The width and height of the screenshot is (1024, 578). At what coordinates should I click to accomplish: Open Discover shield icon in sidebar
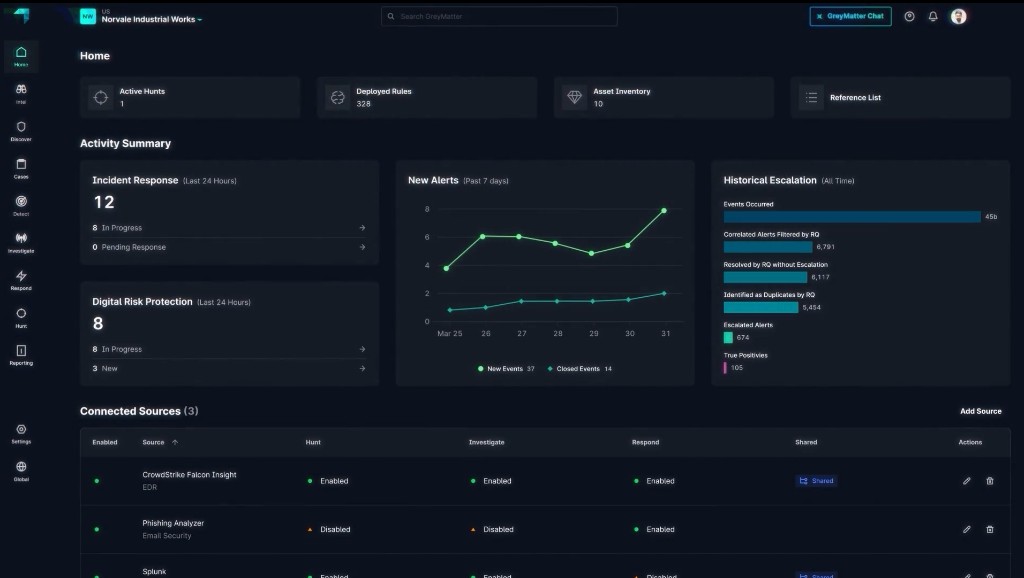21,131
